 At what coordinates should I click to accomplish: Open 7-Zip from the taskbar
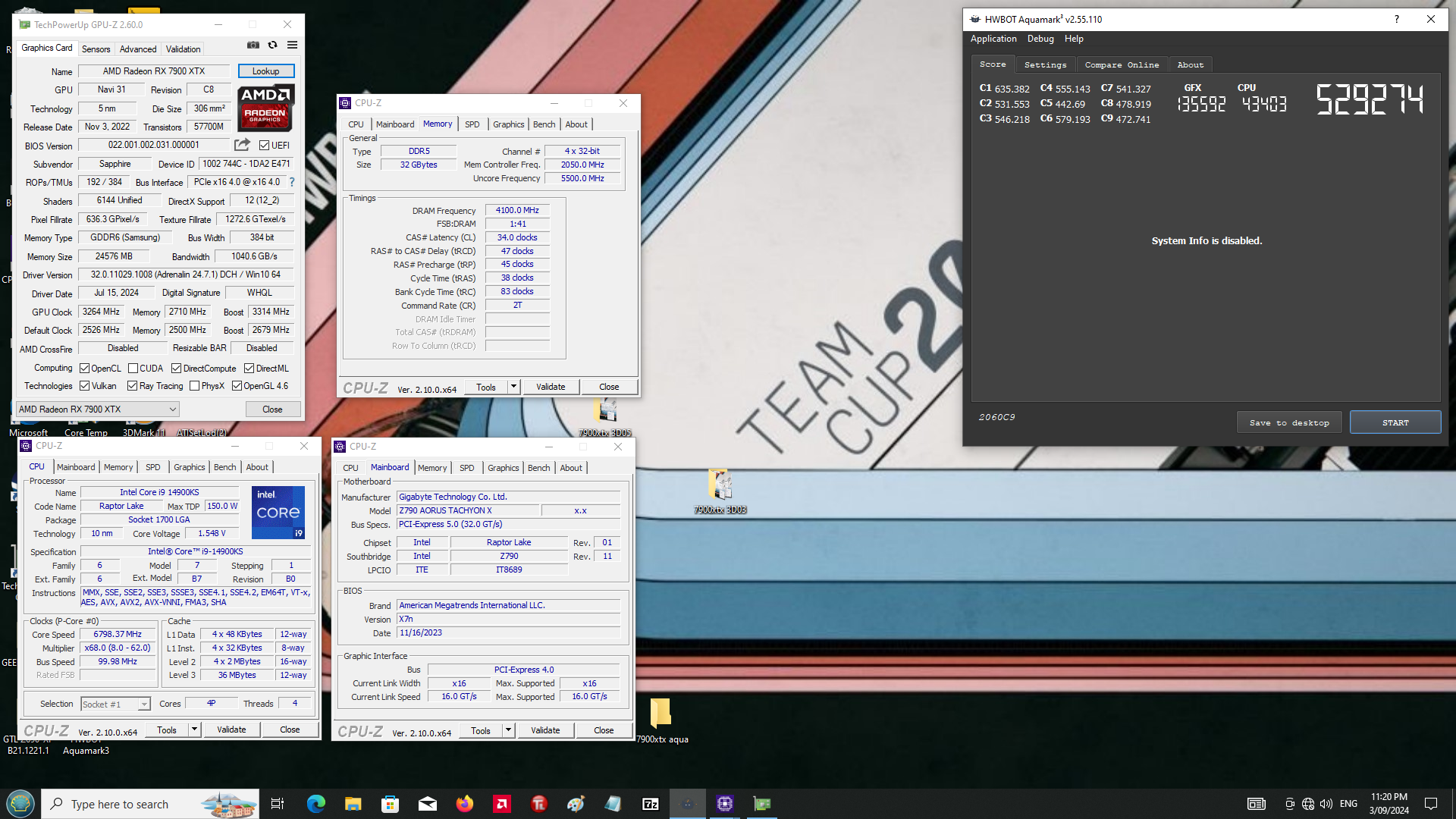(x=650, y=804)
